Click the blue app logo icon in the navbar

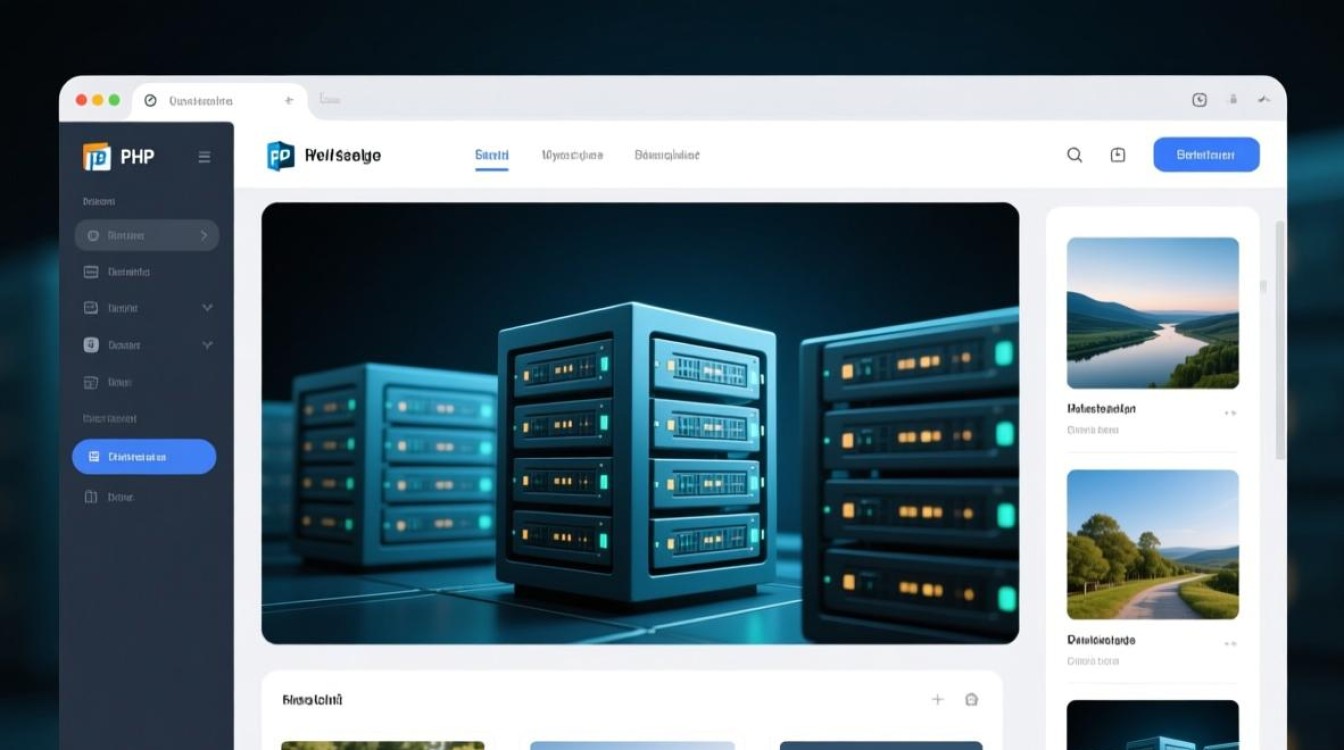(x=281, y=155)
